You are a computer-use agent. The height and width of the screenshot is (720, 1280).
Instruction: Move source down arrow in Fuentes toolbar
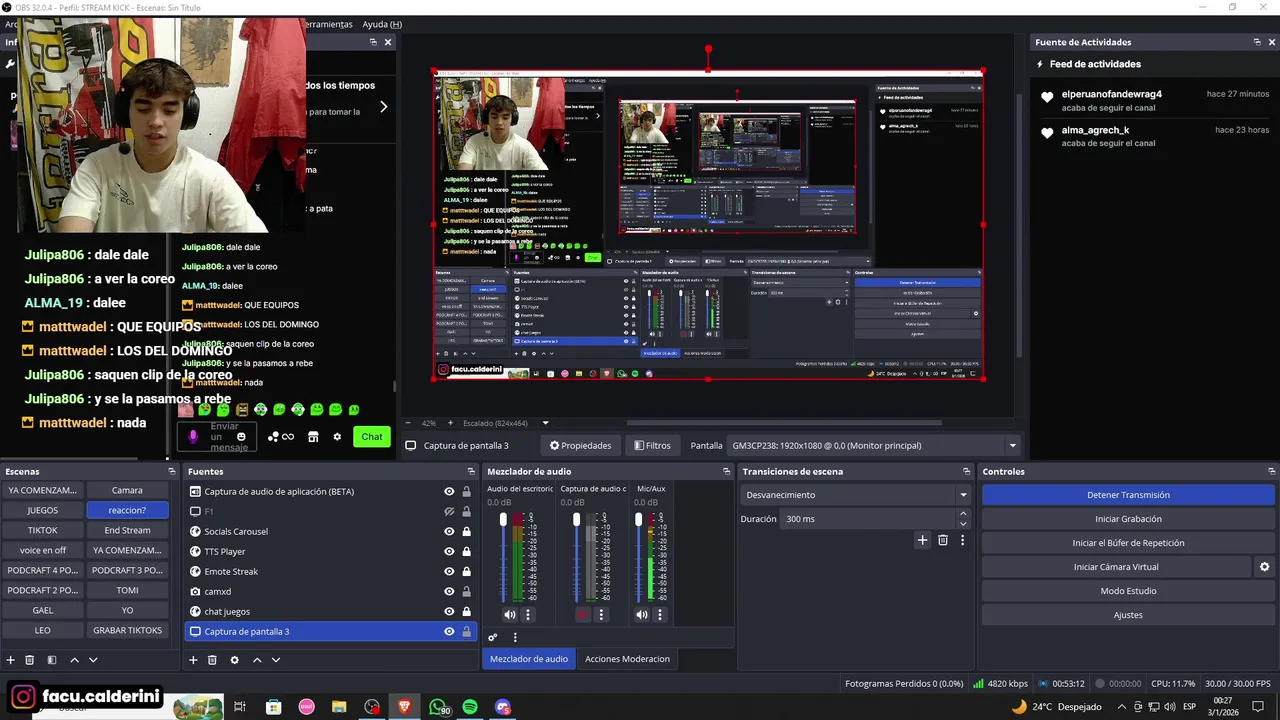[276, 660]
